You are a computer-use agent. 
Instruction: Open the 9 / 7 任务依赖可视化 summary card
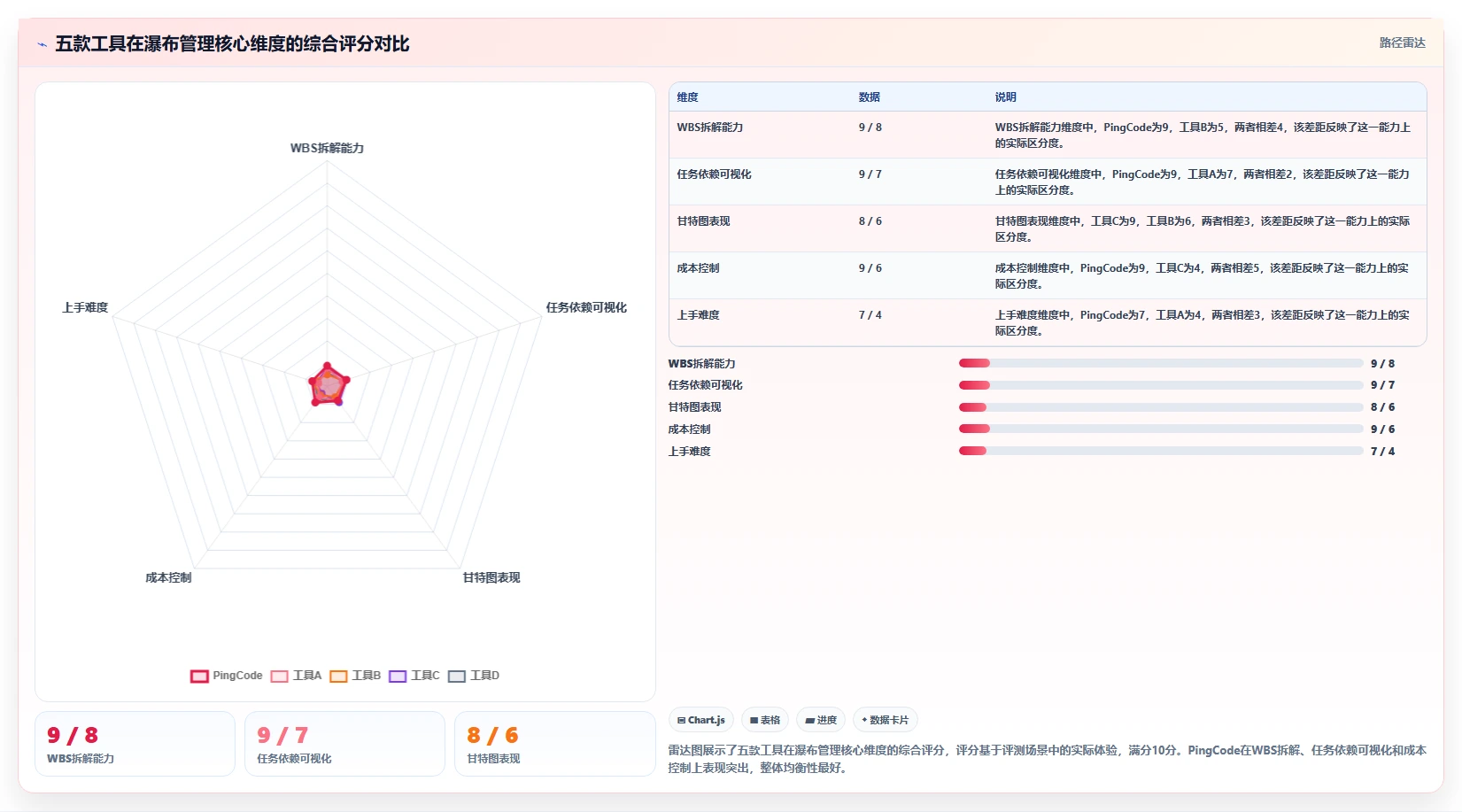(x=344, y=744)
